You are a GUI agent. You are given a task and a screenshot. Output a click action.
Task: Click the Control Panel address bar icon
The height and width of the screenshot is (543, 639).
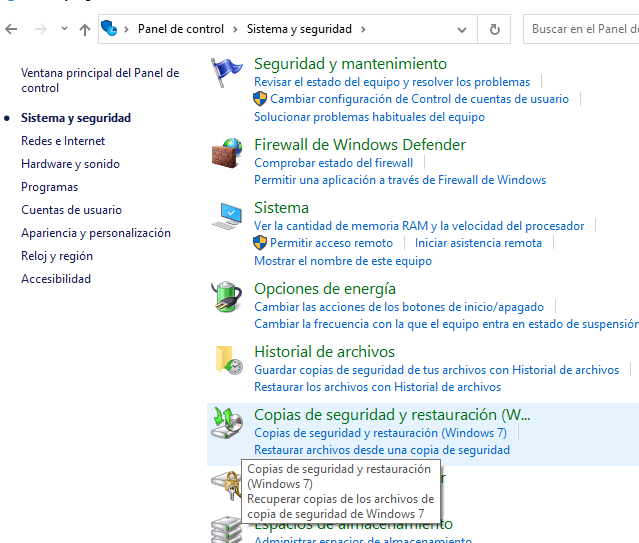[109, 29]
